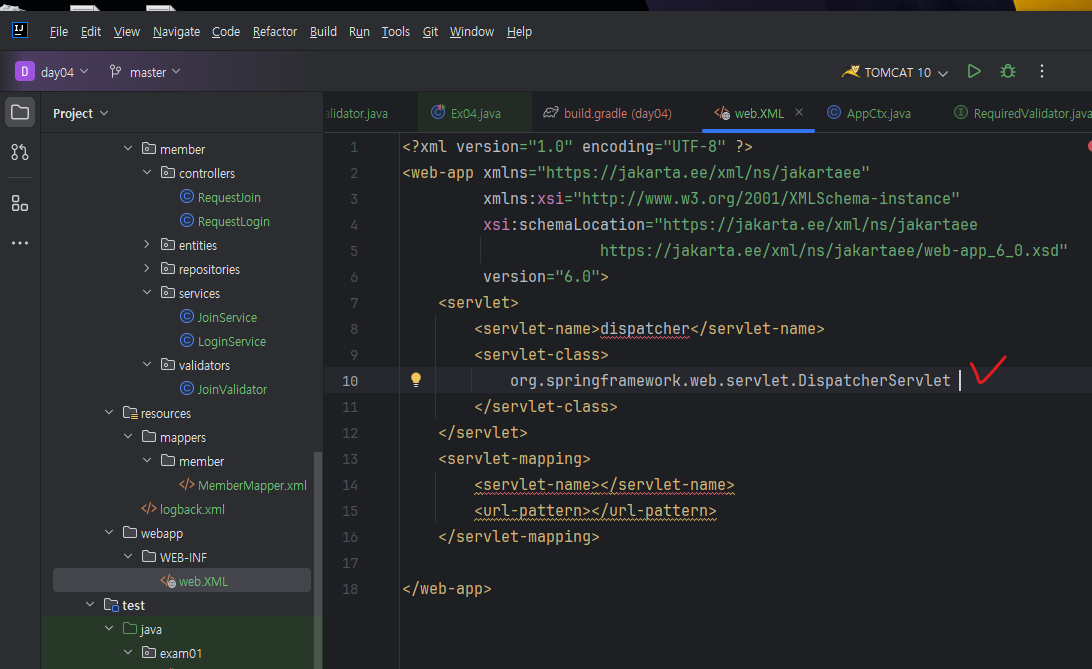Place cursor in empty servlet-name tag line 14
1092x669 pixels.
point(604,485)
